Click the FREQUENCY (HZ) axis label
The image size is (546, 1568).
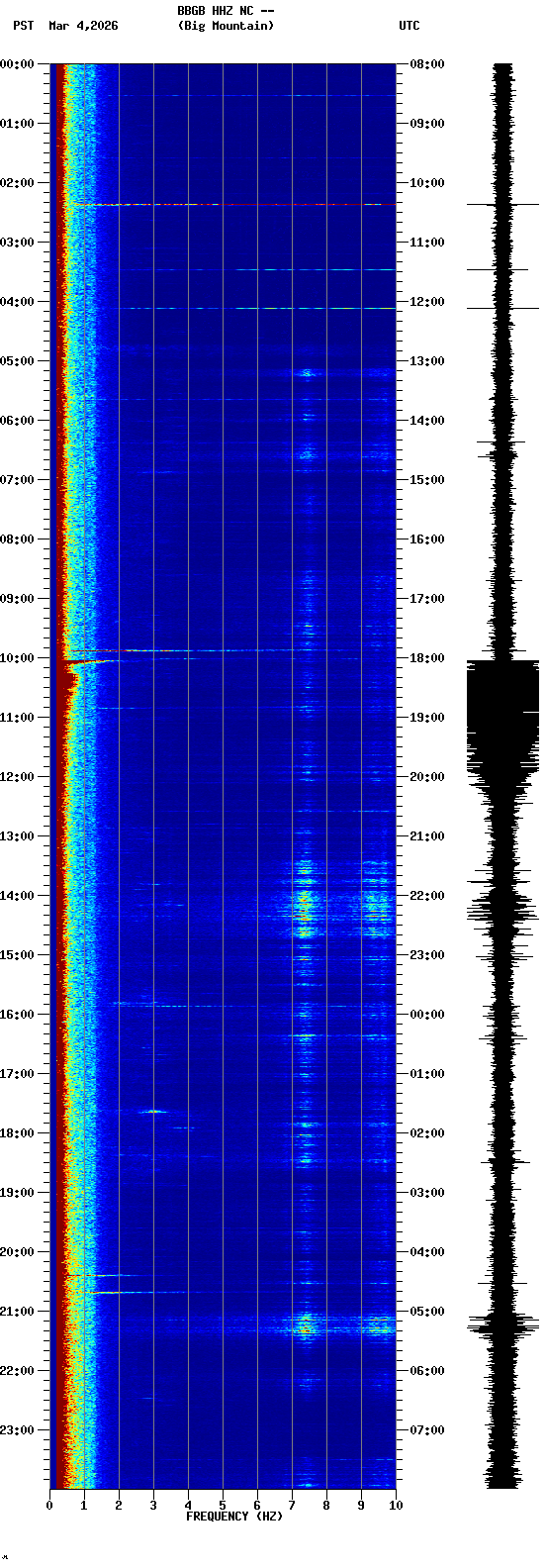click(234, 1517)
